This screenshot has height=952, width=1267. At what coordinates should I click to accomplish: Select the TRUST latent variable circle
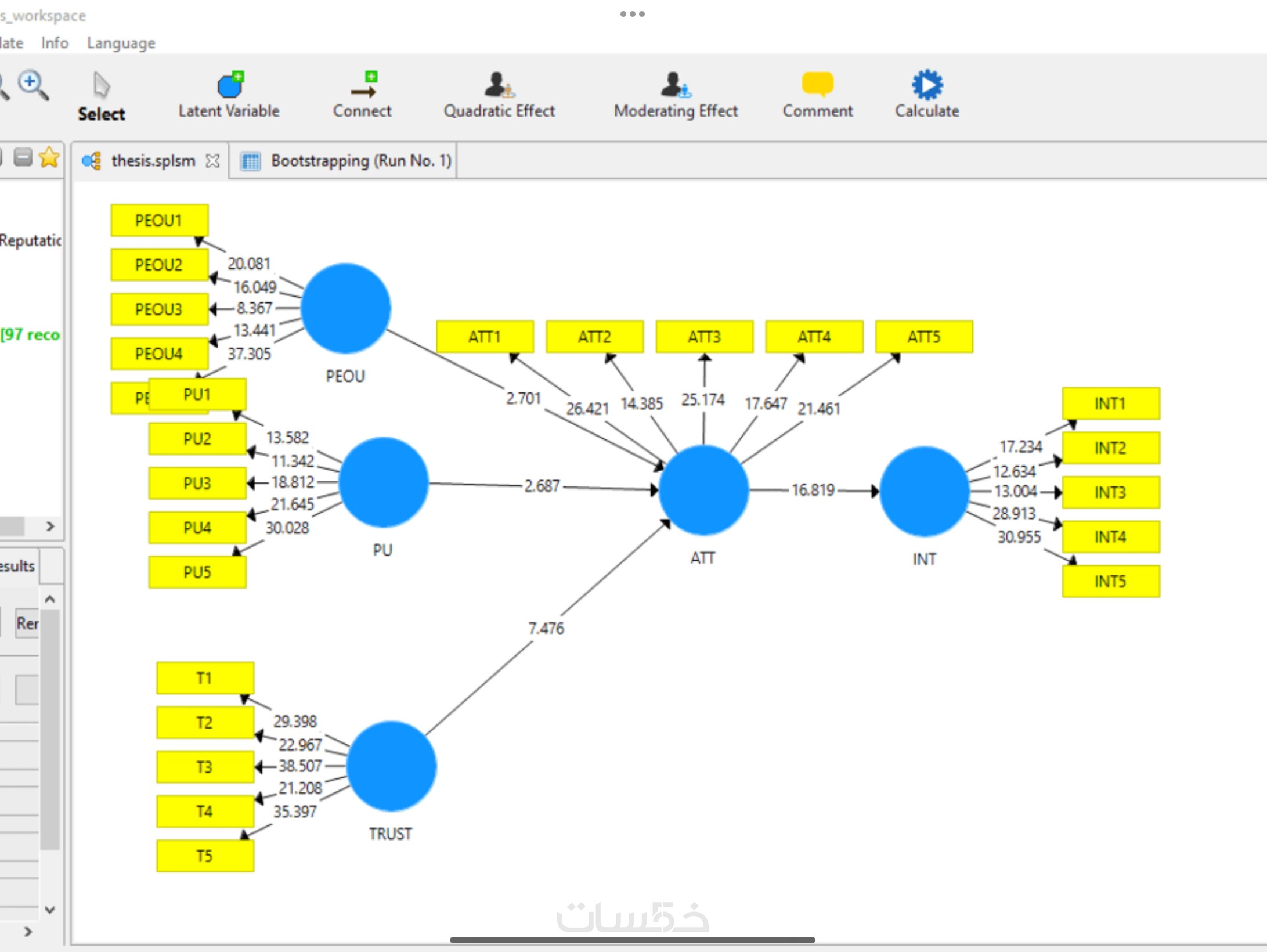pyautogui.click(x=391, y=766)
